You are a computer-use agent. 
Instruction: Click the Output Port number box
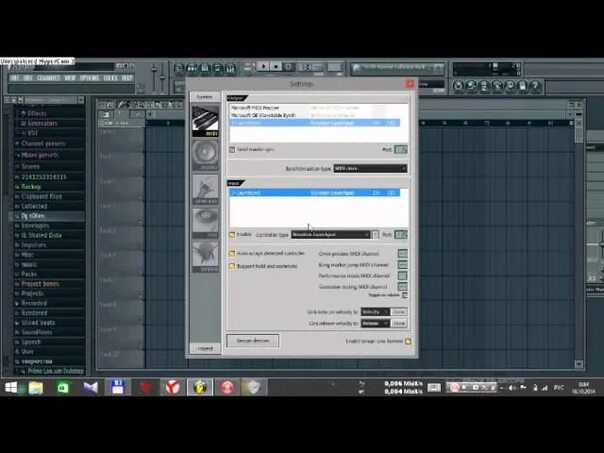pos(401,149)
